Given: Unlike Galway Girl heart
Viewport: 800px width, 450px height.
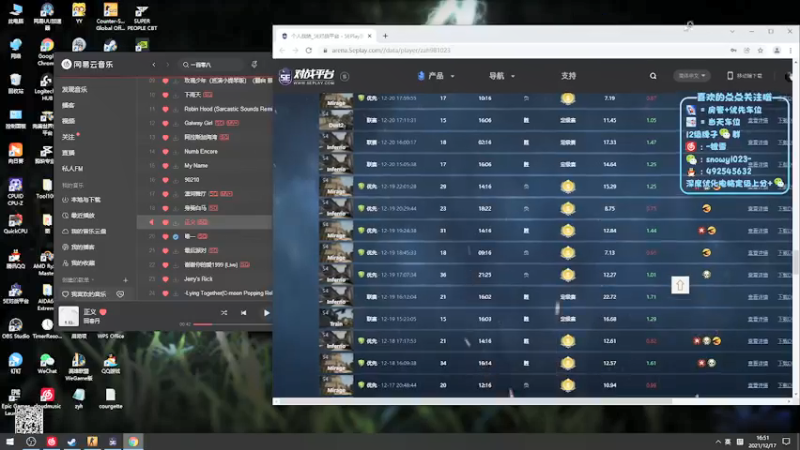Looking at the screenshot, I should click(165, 123).
